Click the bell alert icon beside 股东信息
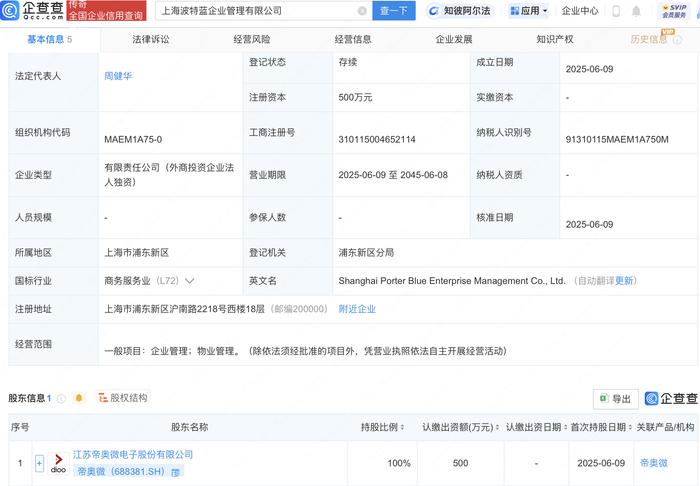Image resolution: width=700 pixels, height=486 pixels. click(79, 398)
